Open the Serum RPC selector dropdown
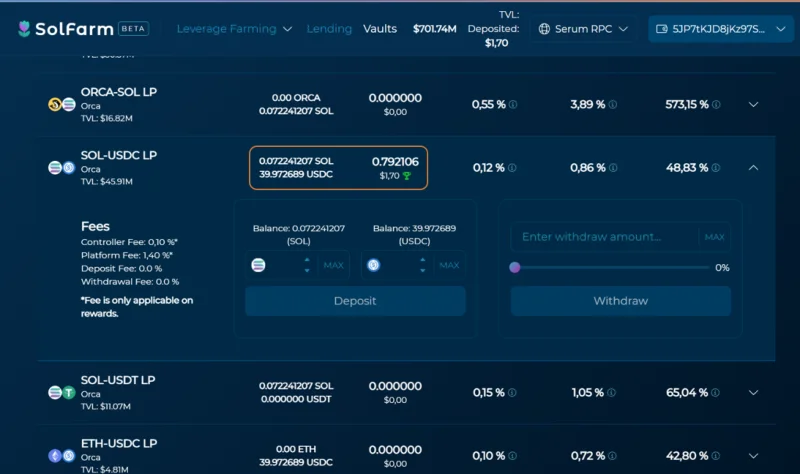 tap(583, 29)
